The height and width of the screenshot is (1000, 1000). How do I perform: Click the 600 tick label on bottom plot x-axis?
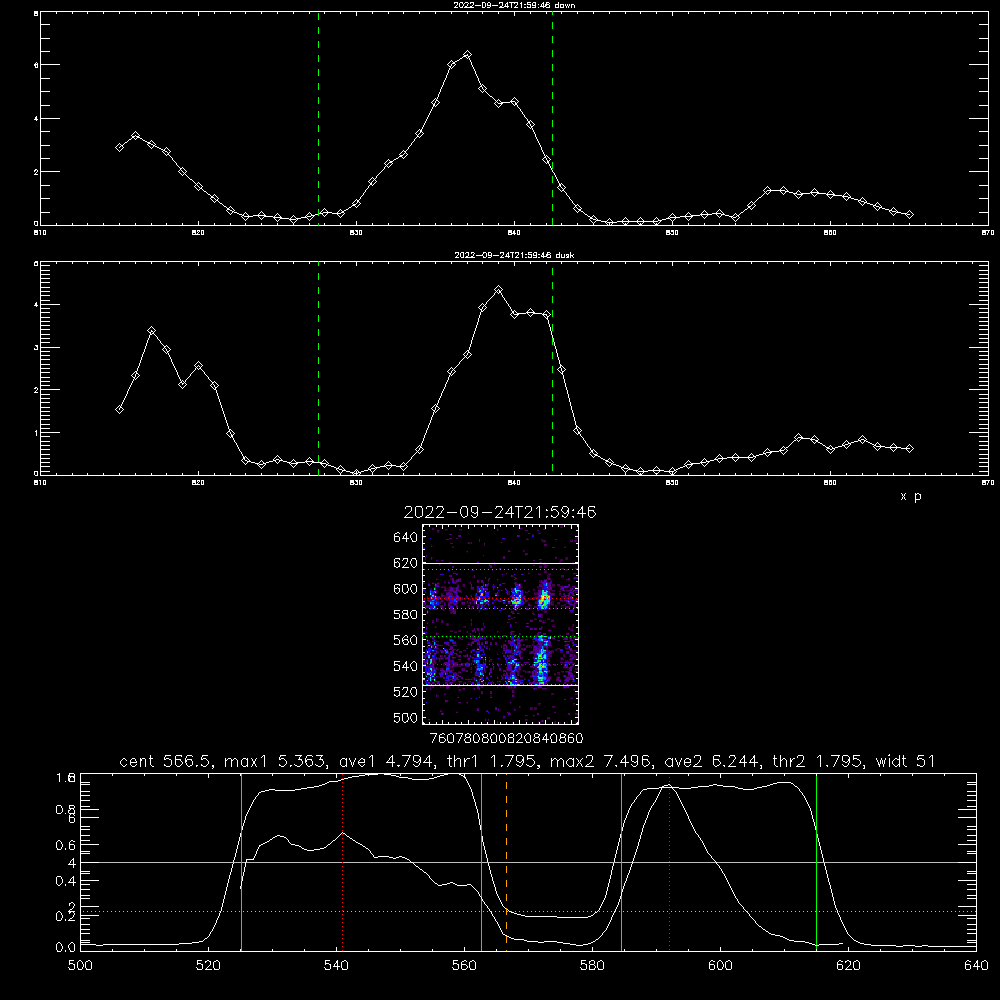pos(720,966)
